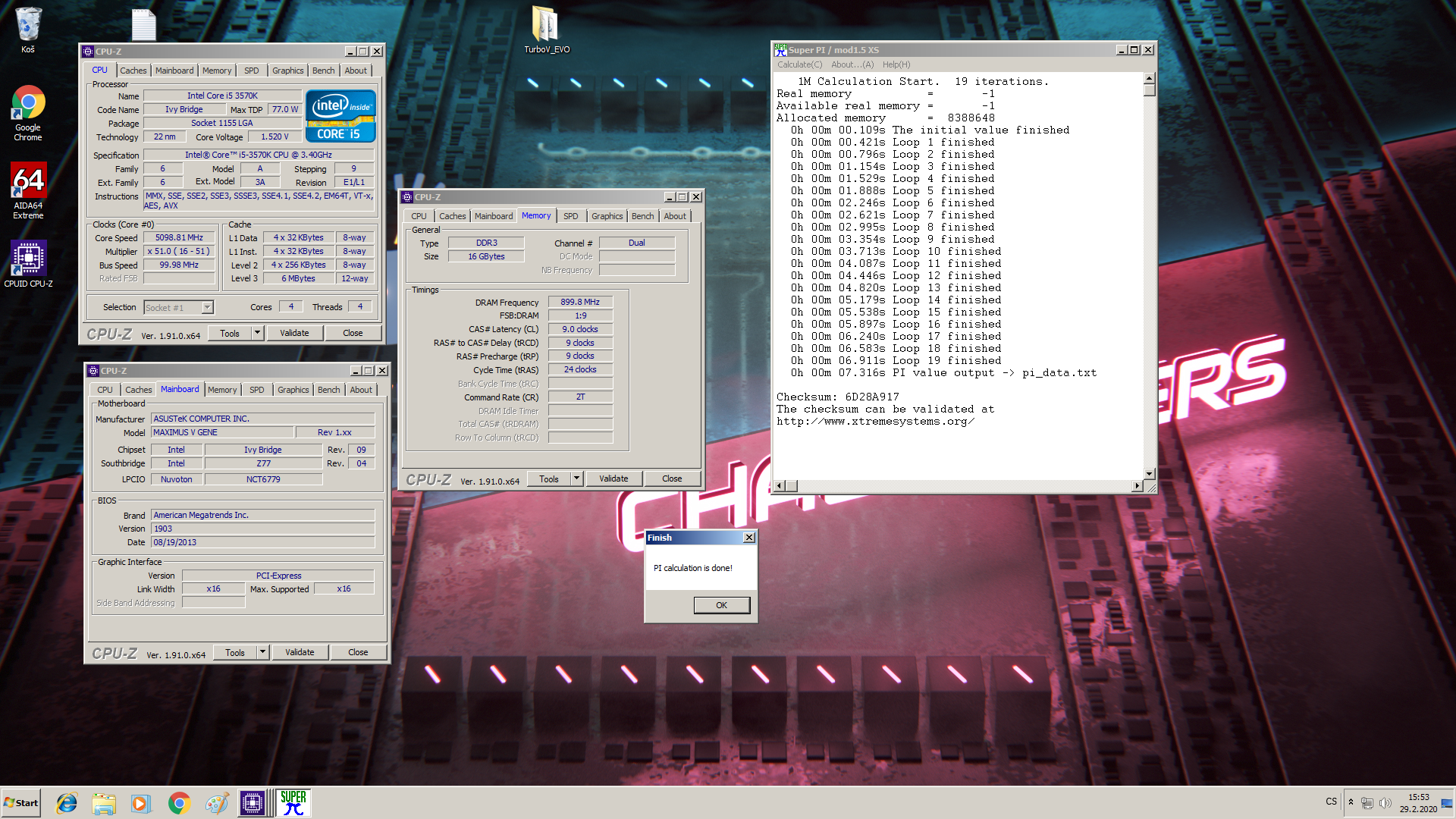This screenshot has height=819, width=1456.
Task: Click the network icon in the system tray
Action: [x=1367, y=803]
